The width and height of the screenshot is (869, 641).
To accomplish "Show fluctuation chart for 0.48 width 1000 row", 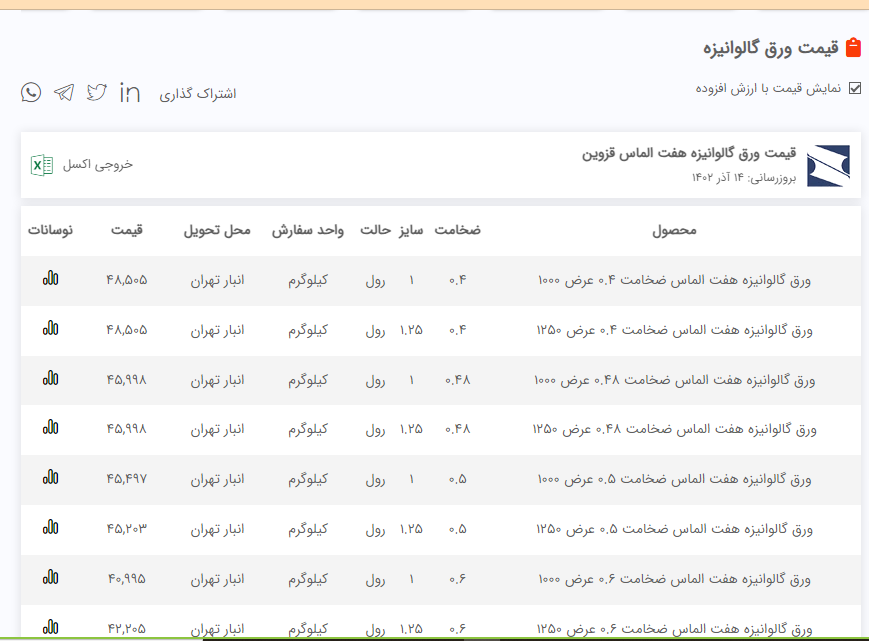I will coord(50,378).
